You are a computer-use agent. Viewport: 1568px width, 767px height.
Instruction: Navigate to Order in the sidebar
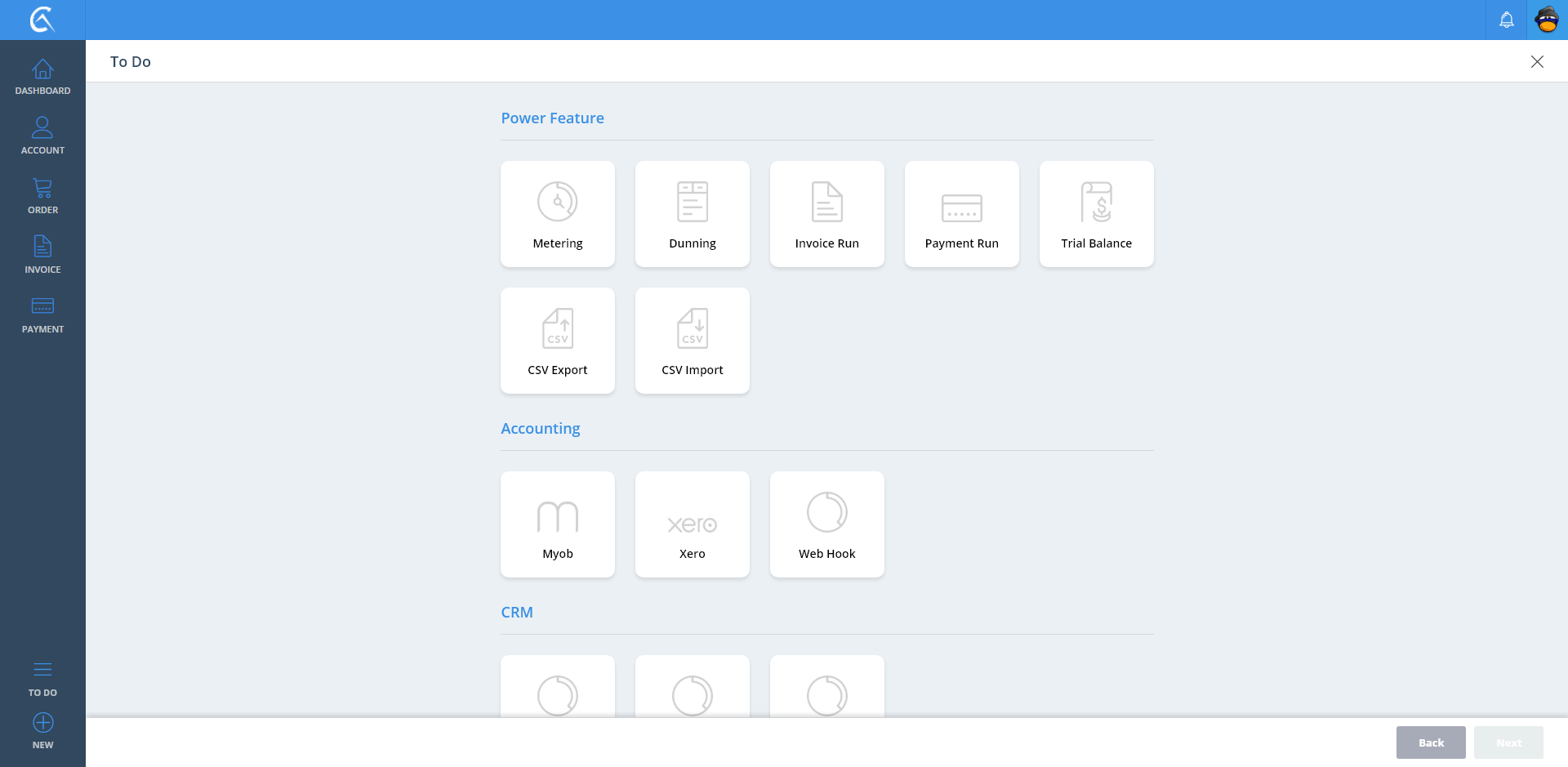pyautogui.click(x=42, y=196)
